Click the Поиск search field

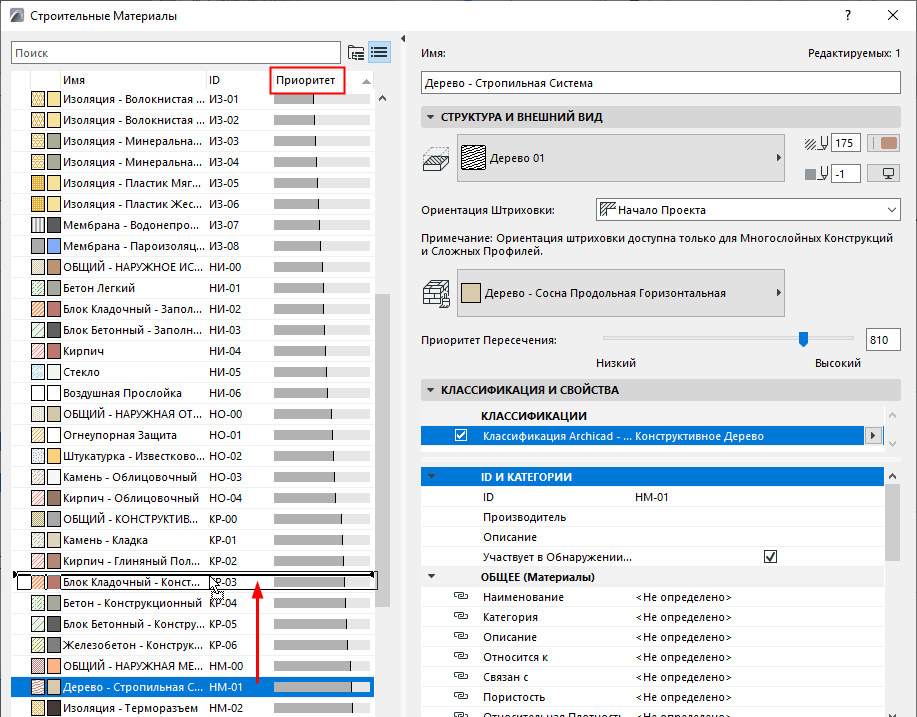coord(175,53)
